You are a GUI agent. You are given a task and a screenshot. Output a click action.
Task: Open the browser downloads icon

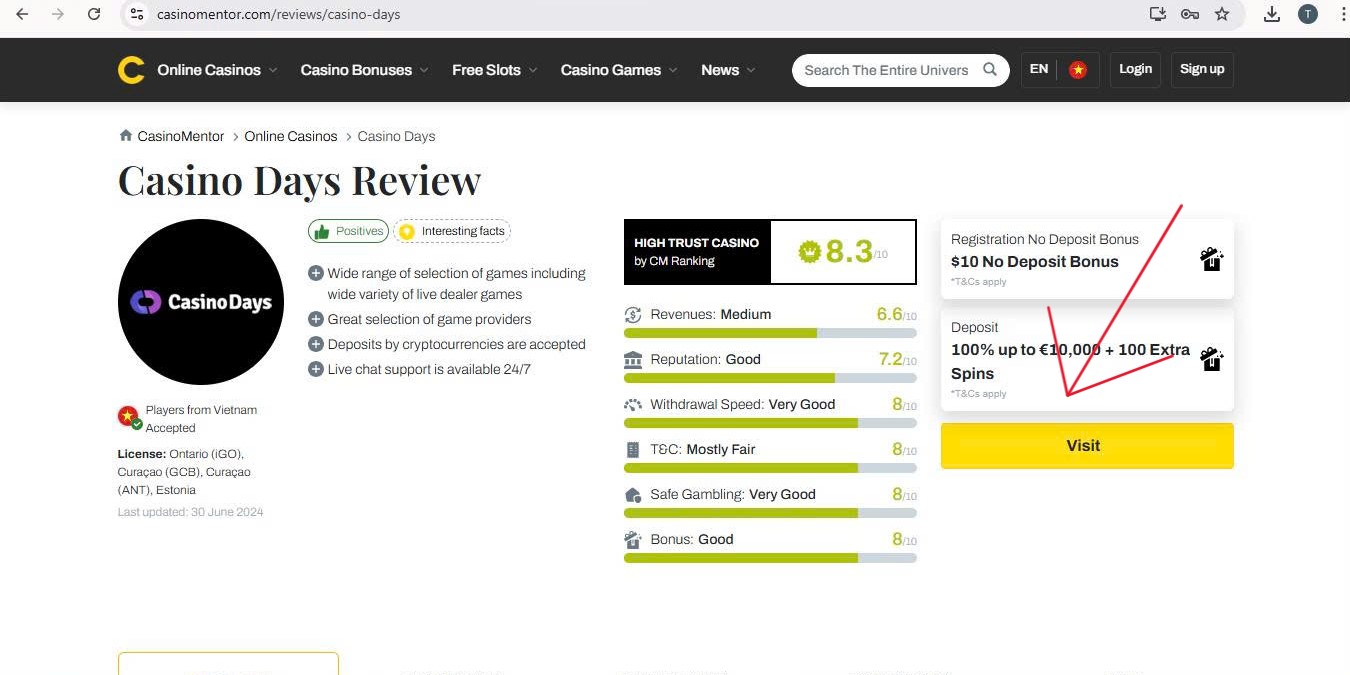tap(1272, 14)
